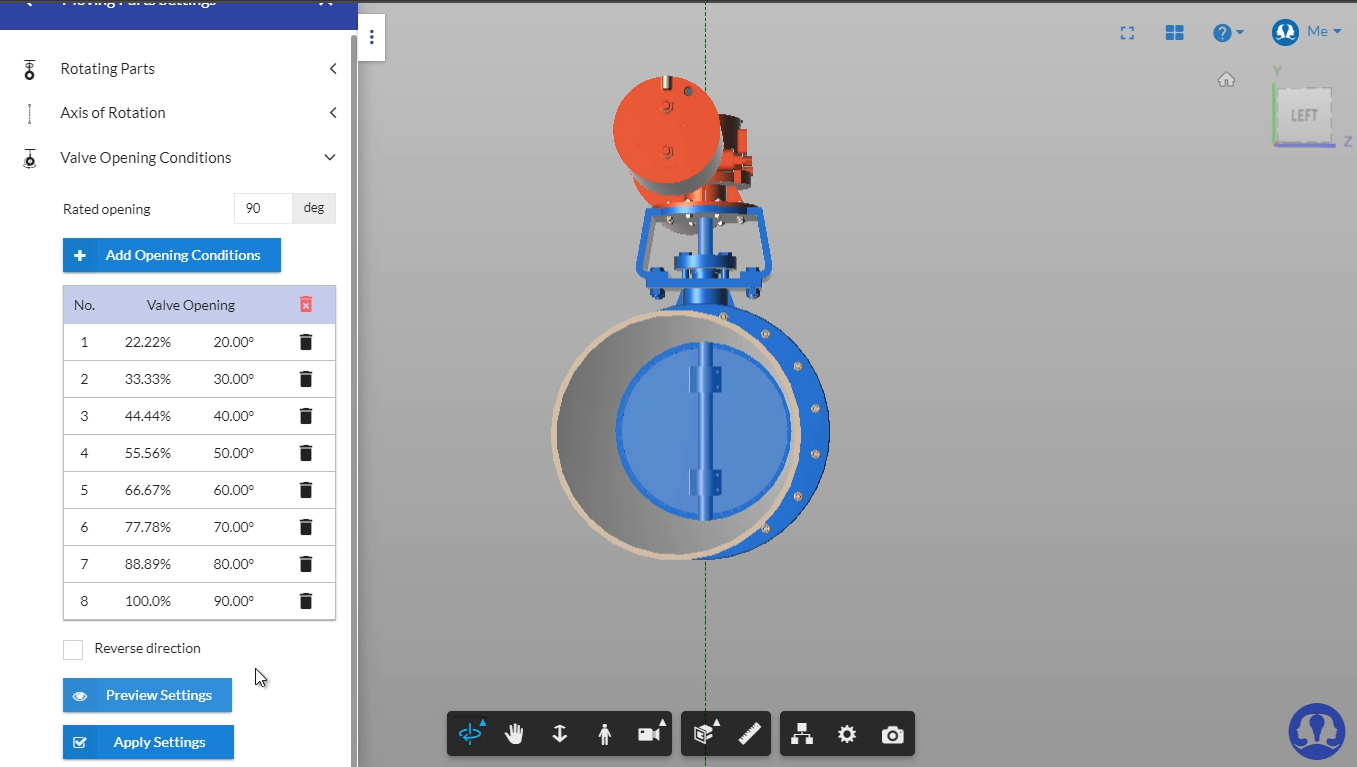The image size is (1357, 767).
Task: Delete row 5 opening 60.00°
Action: click(306, 490)
